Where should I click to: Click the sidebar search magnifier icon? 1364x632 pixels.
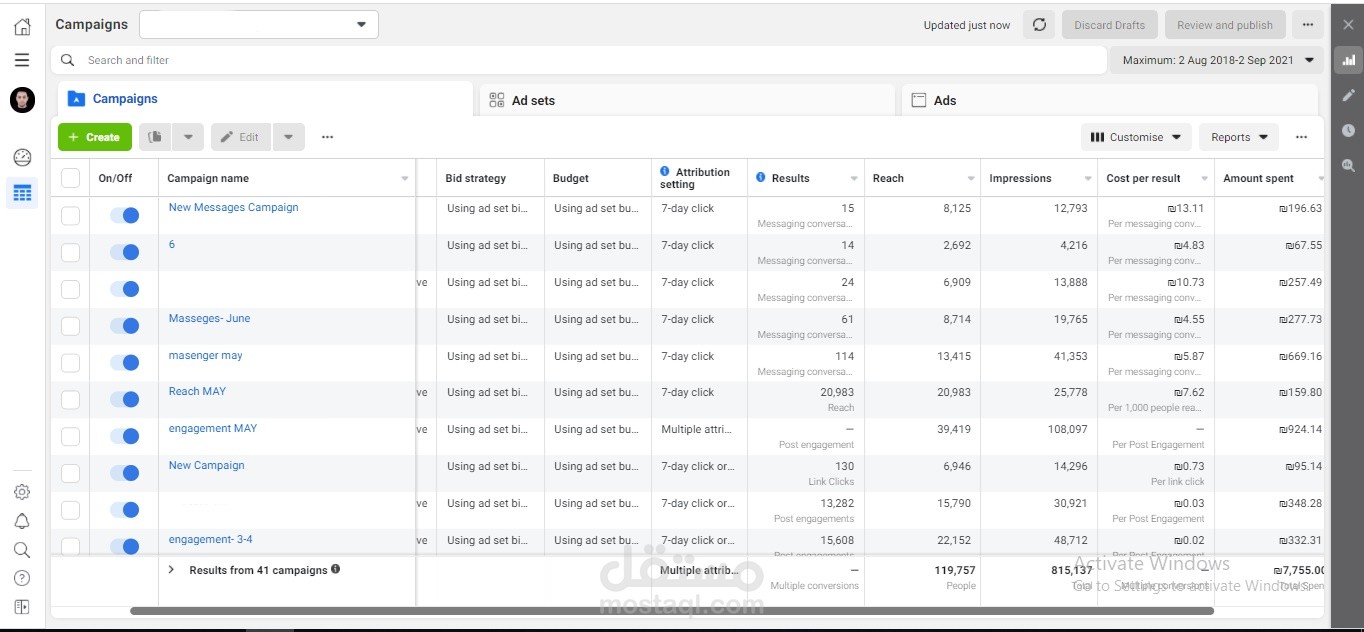pos(22,550)
